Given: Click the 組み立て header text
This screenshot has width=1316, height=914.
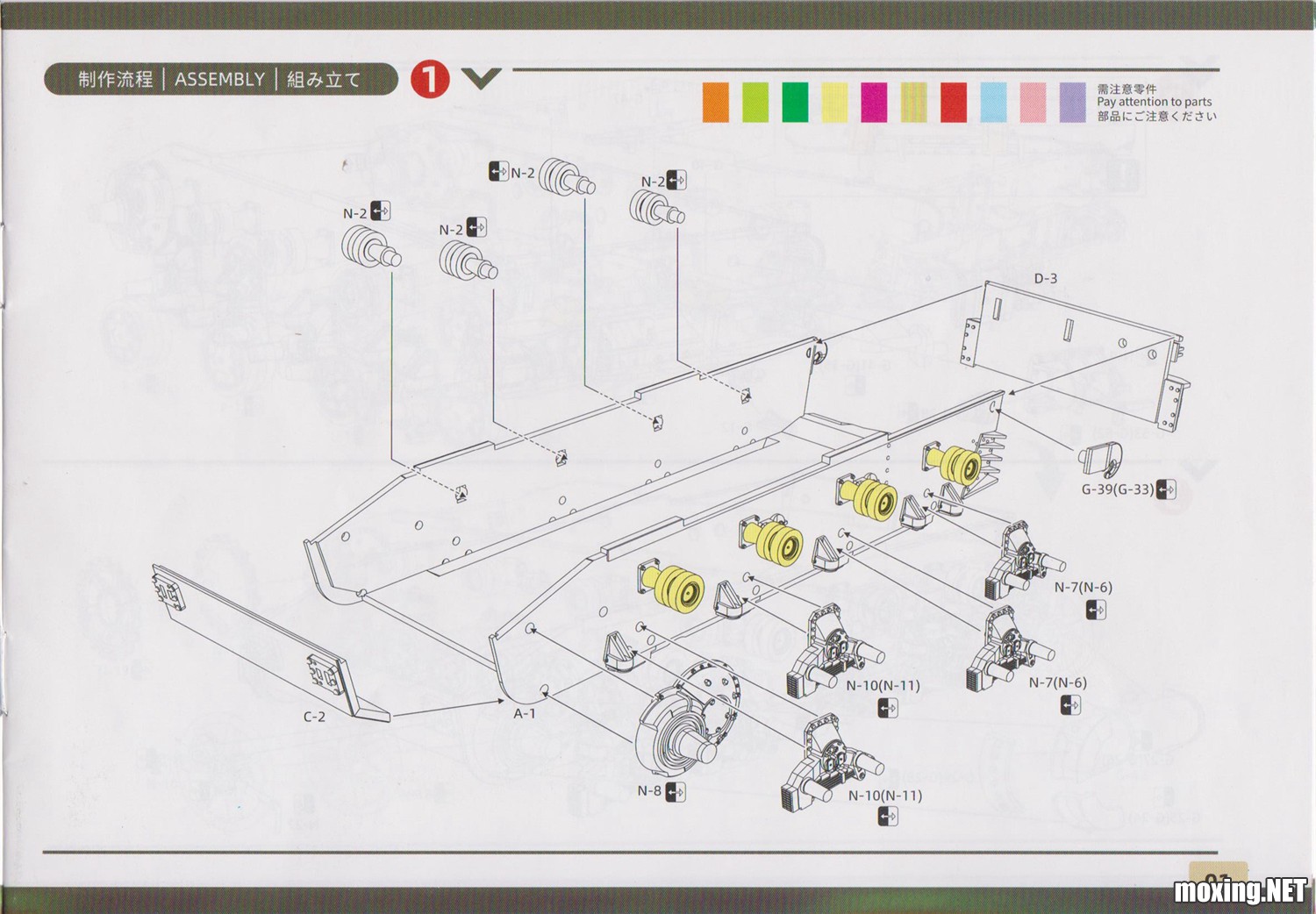Looking at the screenshot, I should [x=324, y=79].
